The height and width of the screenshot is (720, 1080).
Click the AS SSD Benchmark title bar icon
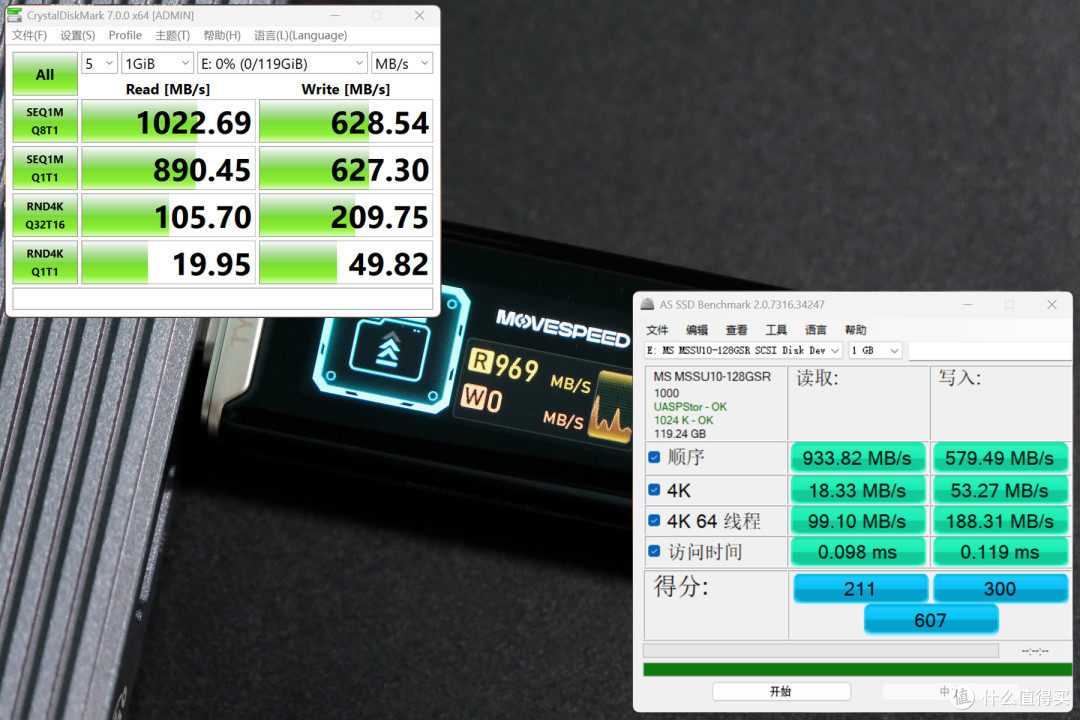647,305
